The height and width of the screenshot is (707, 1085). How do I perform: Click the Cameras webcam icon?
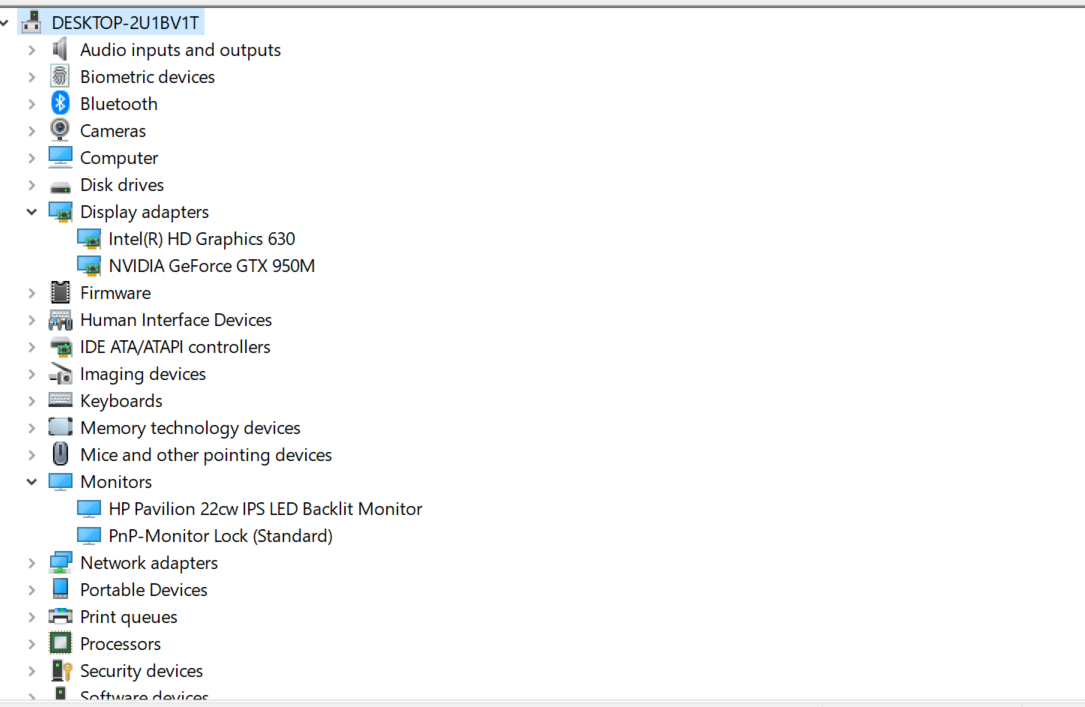[61, 131]
